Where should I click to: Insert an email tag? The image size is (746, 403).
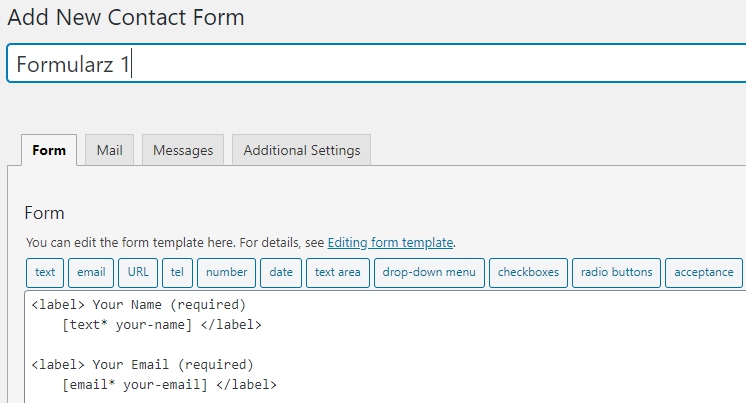(91, 272)
